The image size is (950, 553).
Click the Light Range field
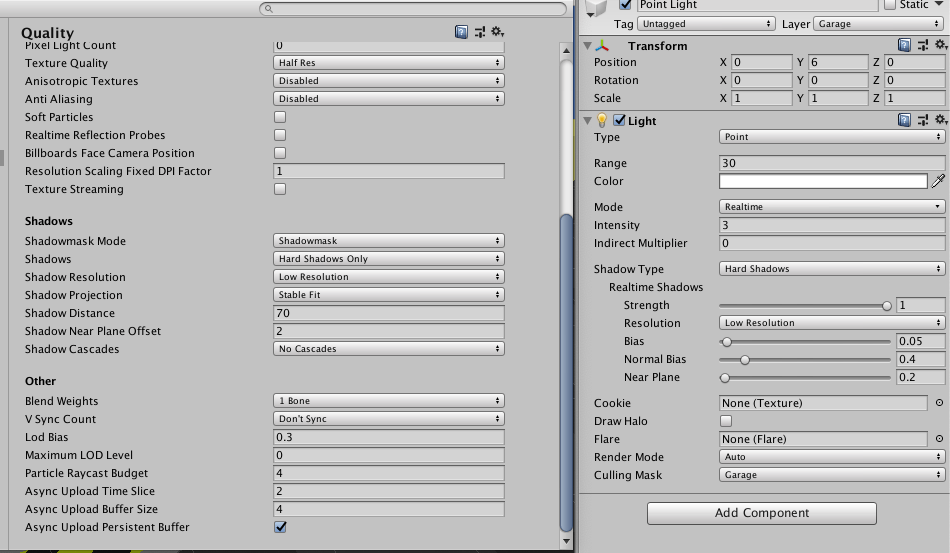click(832, 163)
